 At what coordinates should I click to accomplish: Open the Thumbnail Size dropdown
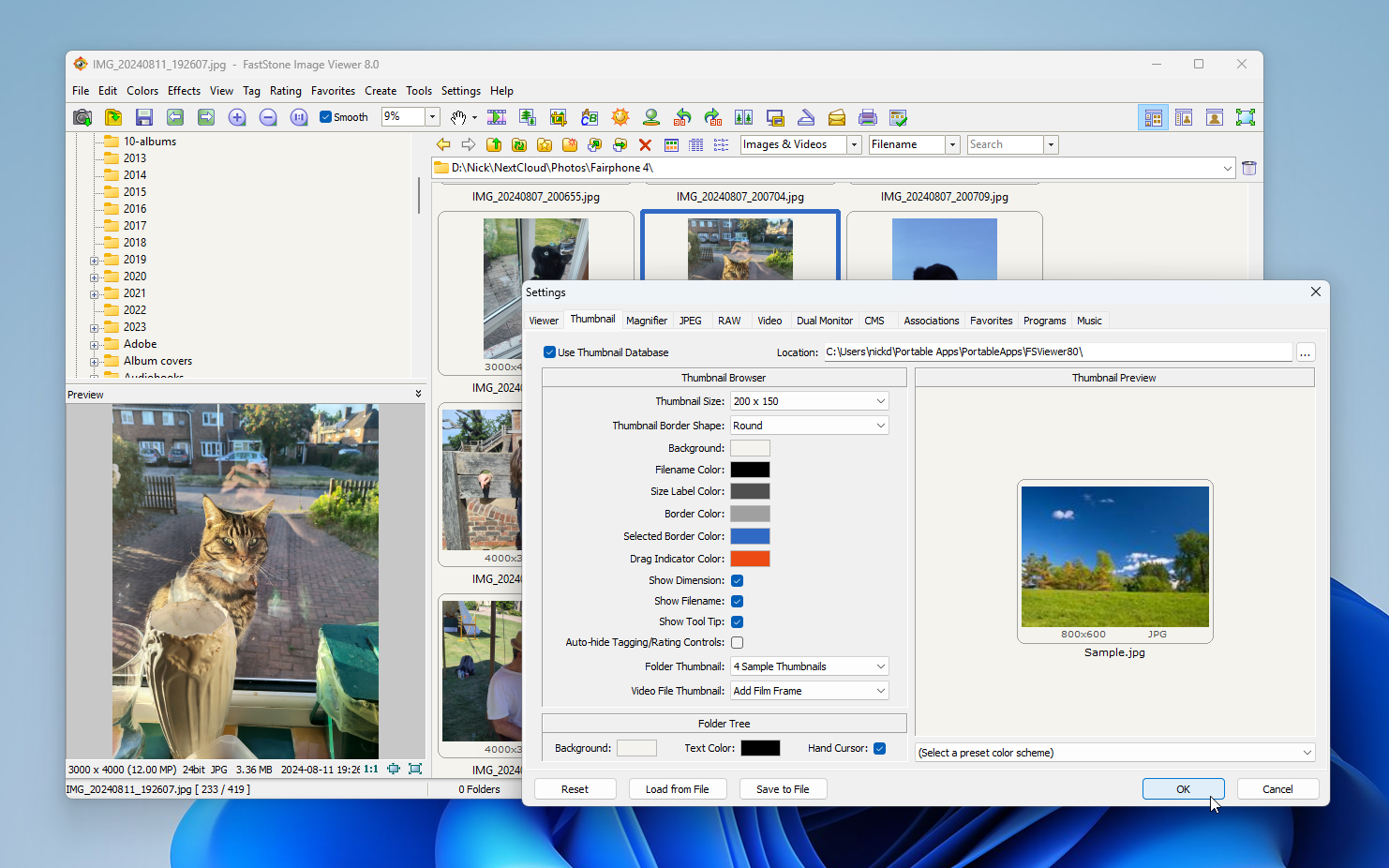[809, 401]
